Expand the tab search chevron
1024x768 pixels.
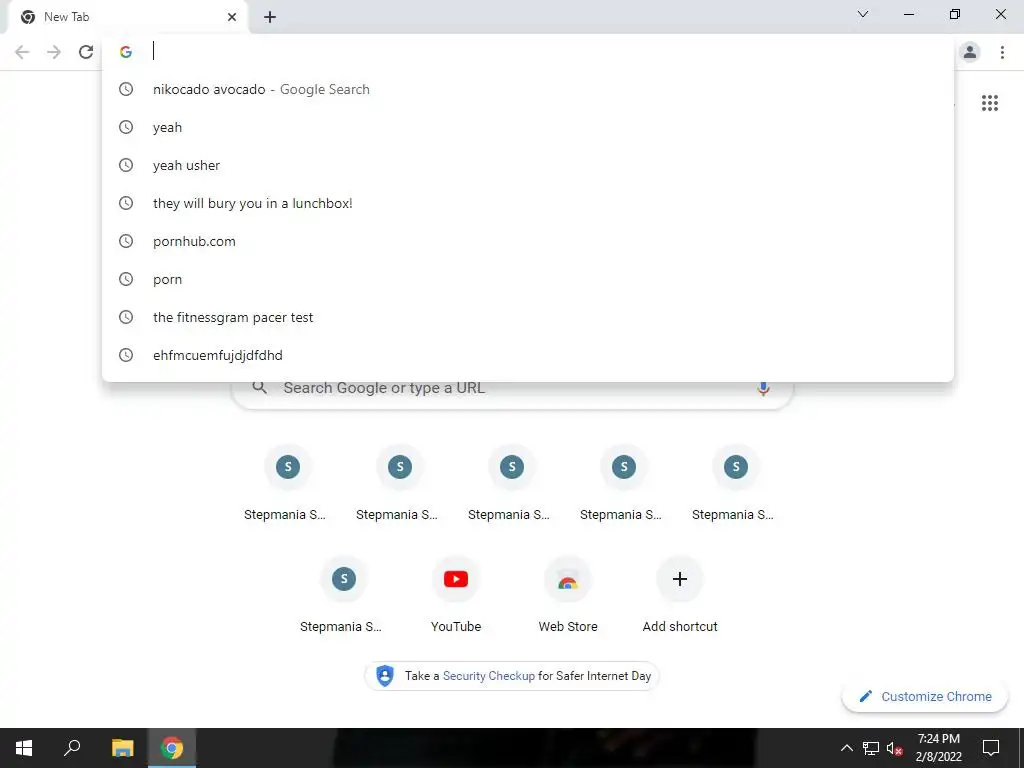(863, 14)
